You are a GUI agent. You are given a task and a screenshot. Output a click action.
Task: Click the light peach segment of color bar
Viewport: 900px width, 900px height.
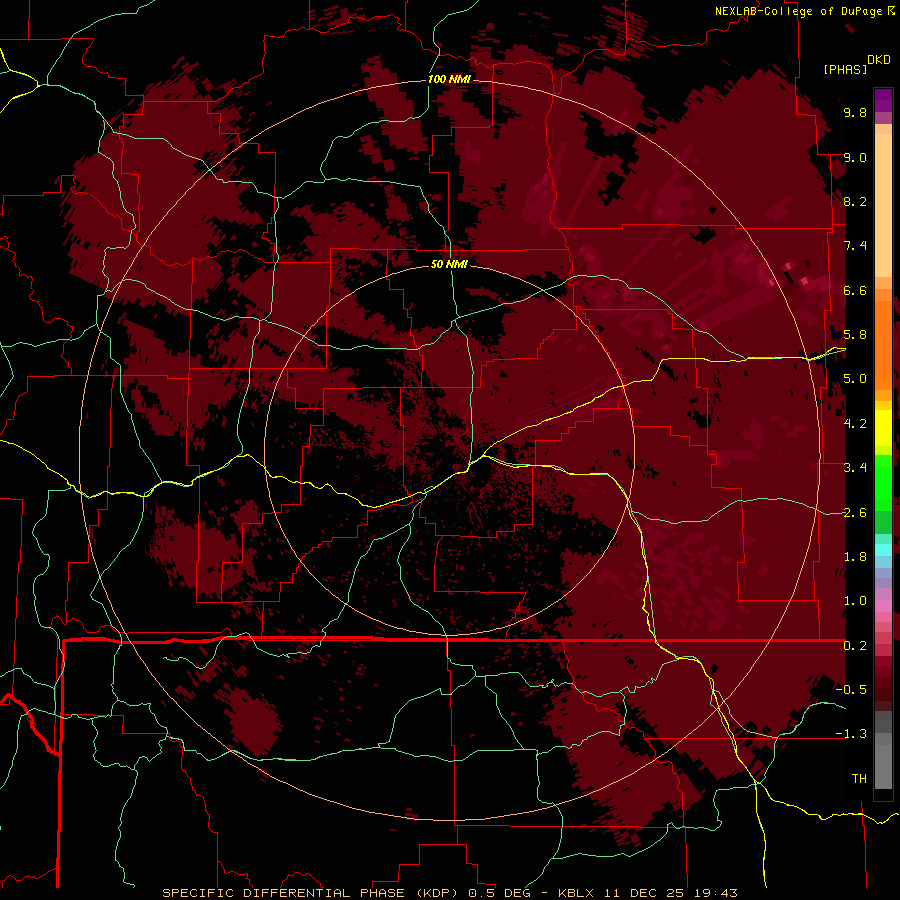tap(883, 205)
